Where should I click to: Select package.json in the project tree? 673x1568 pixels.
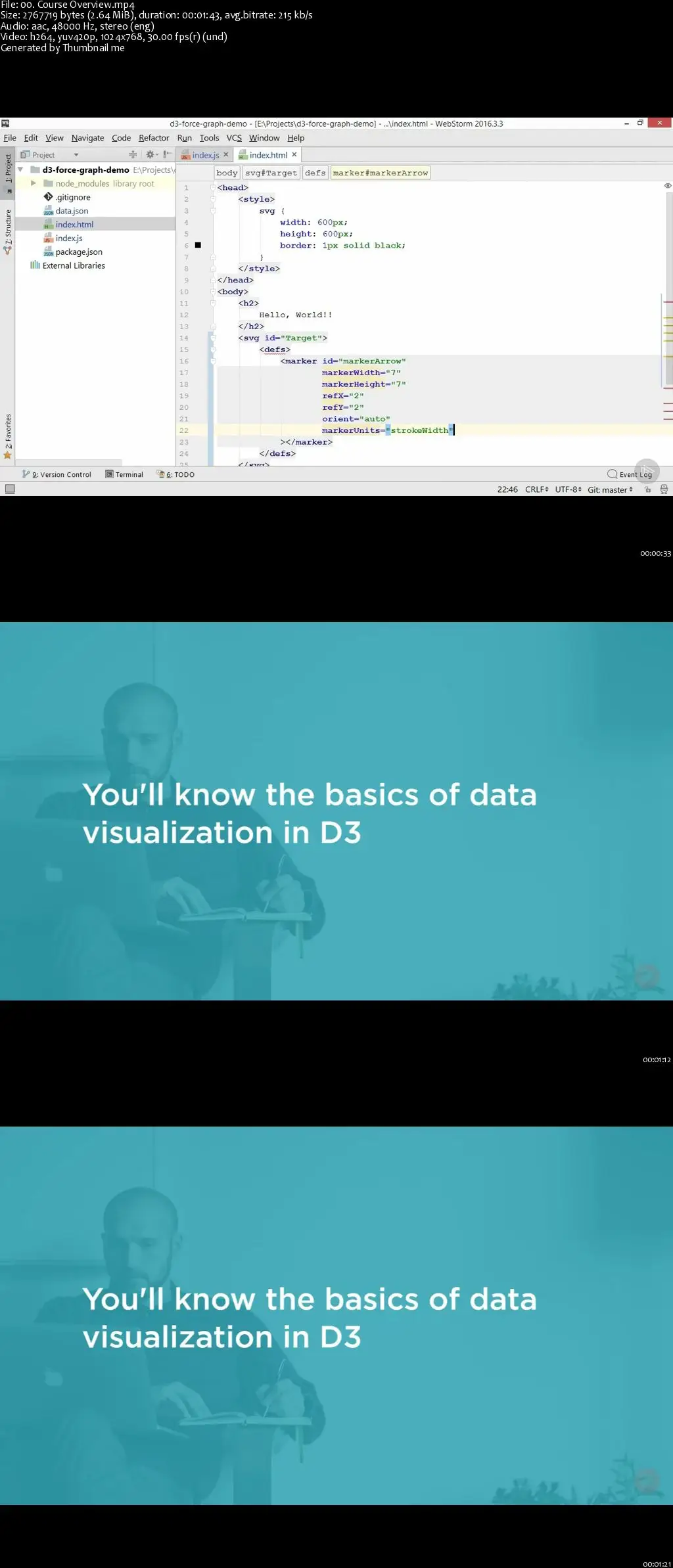79,252
